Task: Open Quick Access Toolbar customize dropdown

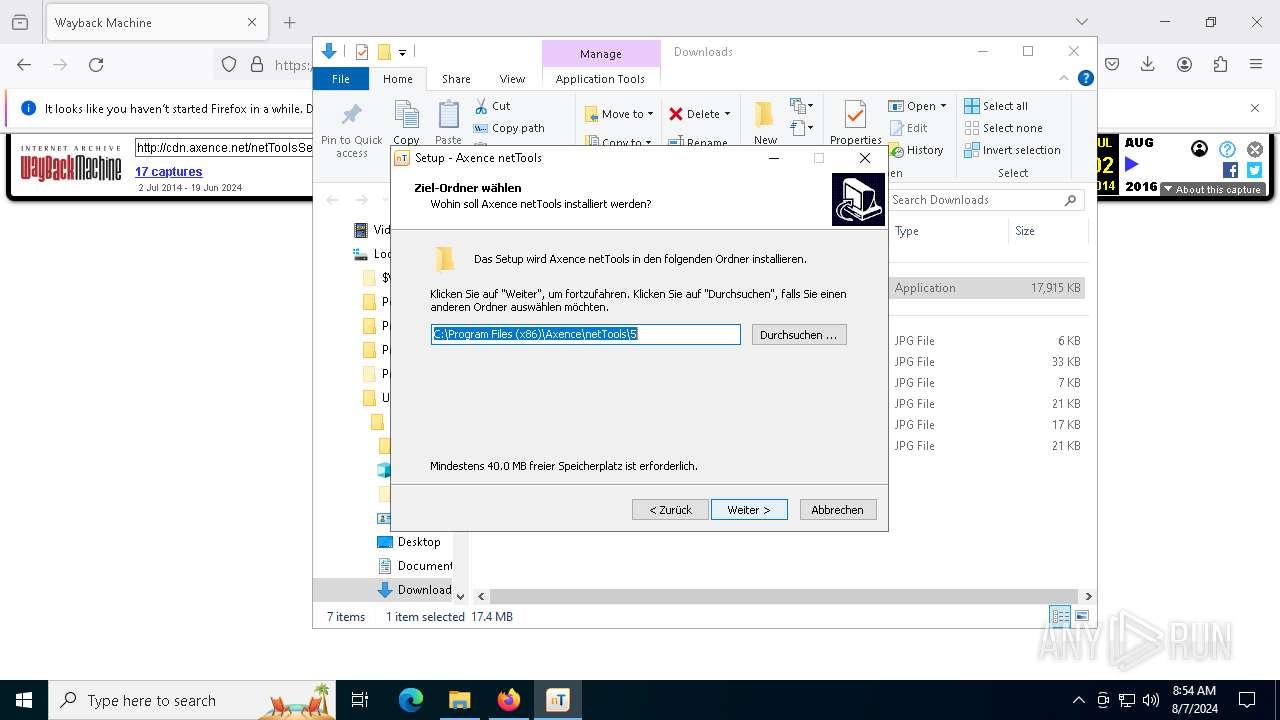Action: point(402,52)
